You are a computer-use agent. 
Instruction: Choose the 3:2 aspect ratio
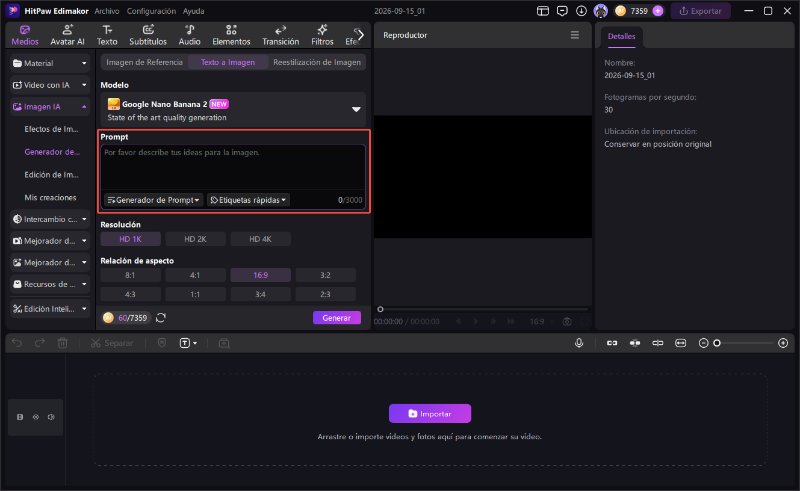point(326,275)
